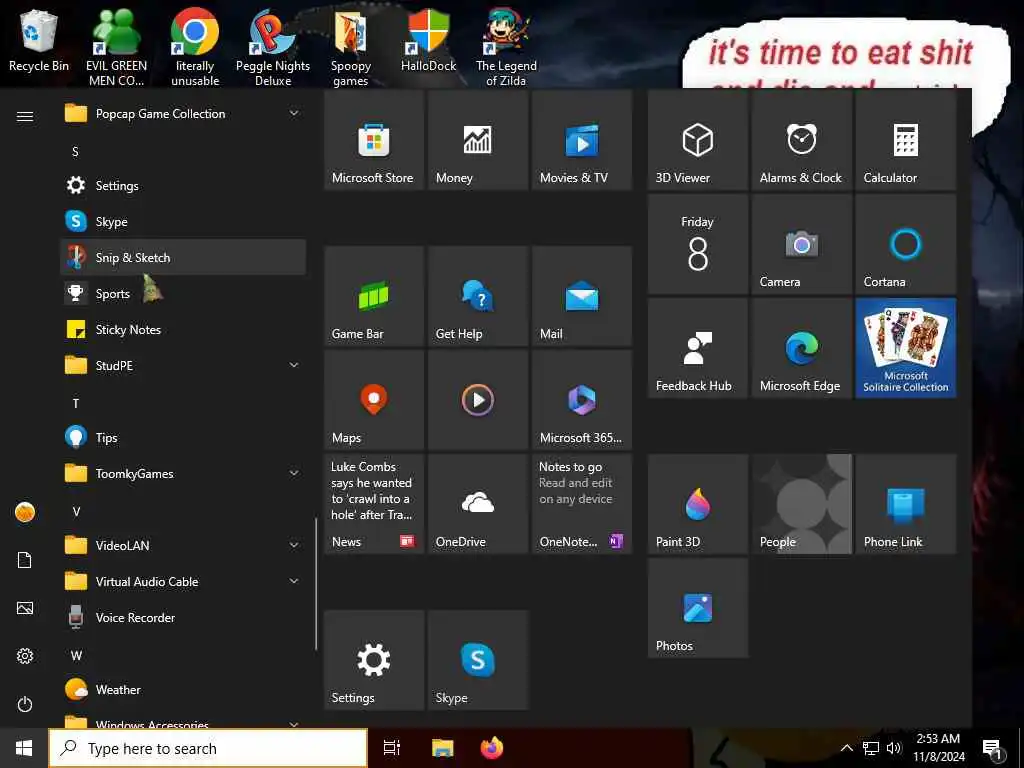1024x768 pixels.
Task: Open the Settings tile in the Start grid
Action: click(374, 660)
